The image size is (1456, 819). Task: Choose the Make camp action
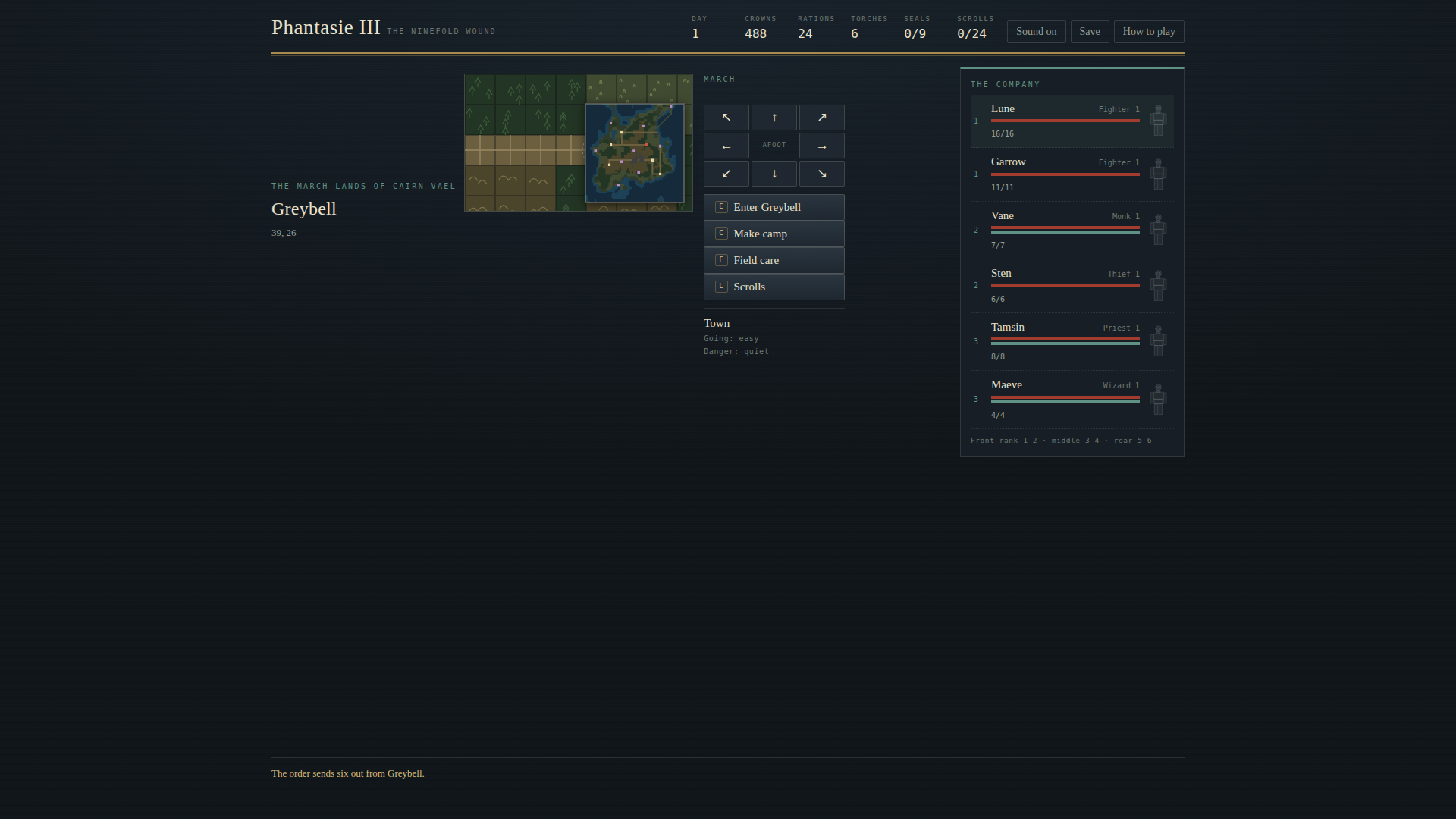[774, 234]
